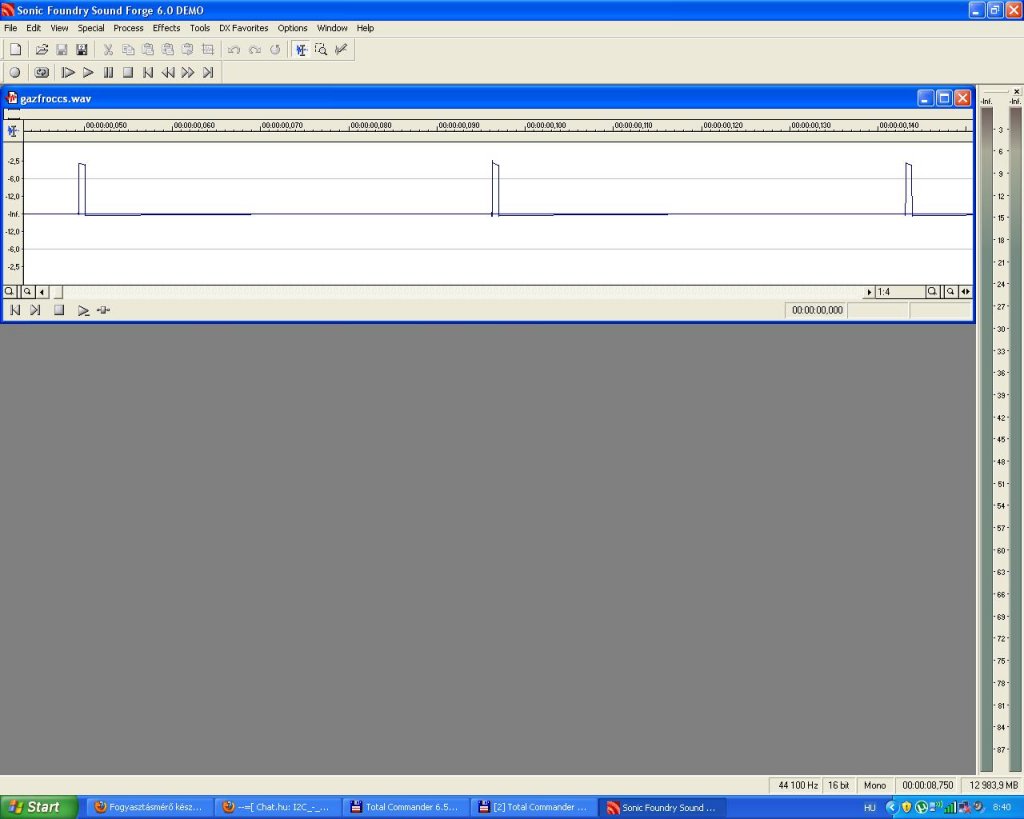Viewport: 1024px width, 819px height.
Task: Click the Redo arrow icon
Action: click(255, 50)
